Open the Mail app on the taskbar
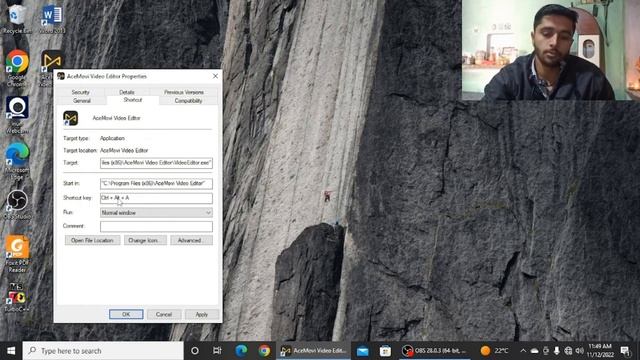This screenshot has height=360, width=640. tap(362, 351)
